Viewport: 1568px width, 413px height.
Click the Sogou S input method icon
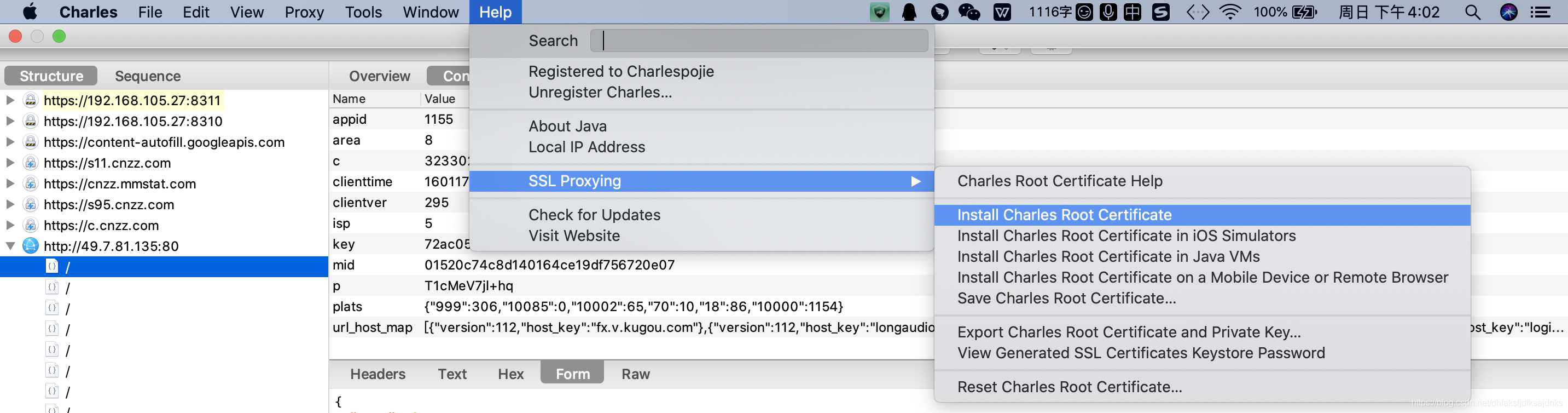click(1161, 12)
